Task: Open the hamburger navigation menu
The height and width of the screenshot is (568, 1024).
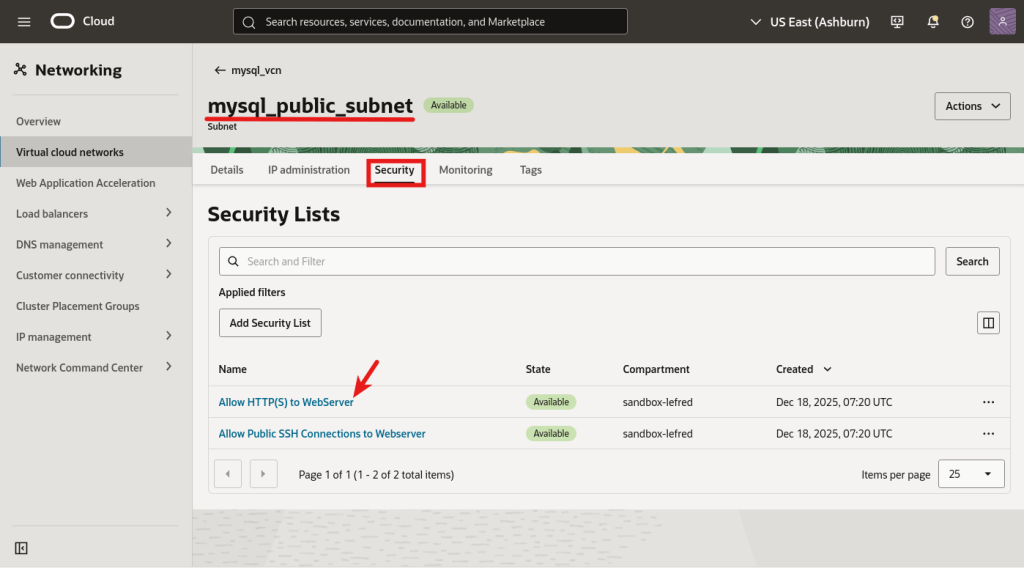Action: [x=24, y=22]
